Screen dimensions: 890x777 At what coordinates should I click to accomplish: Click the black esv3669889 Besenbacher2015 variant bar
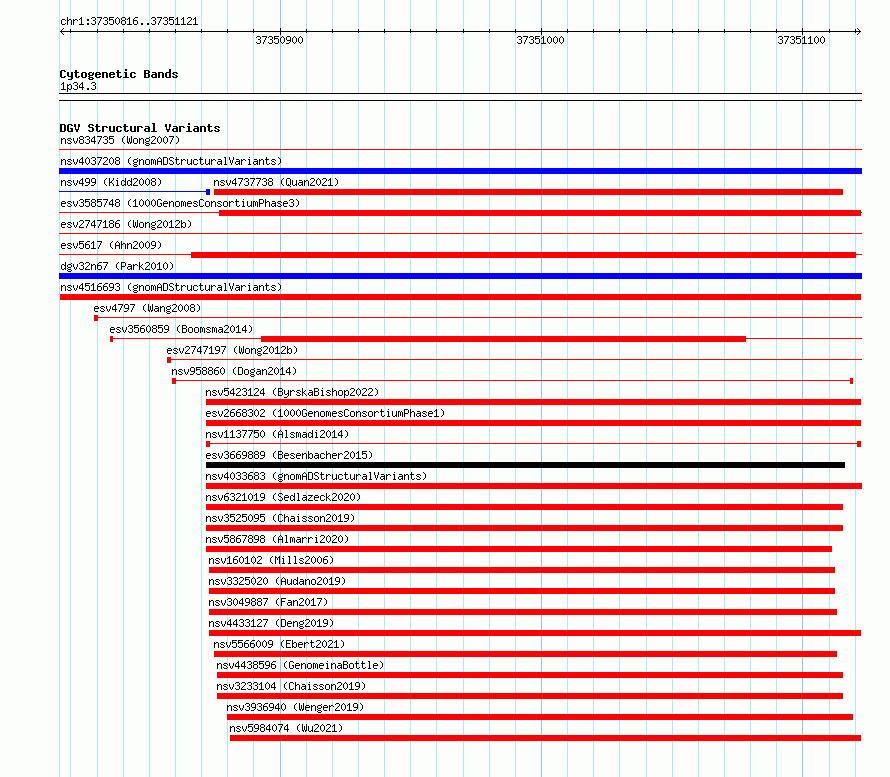[525, 465]
